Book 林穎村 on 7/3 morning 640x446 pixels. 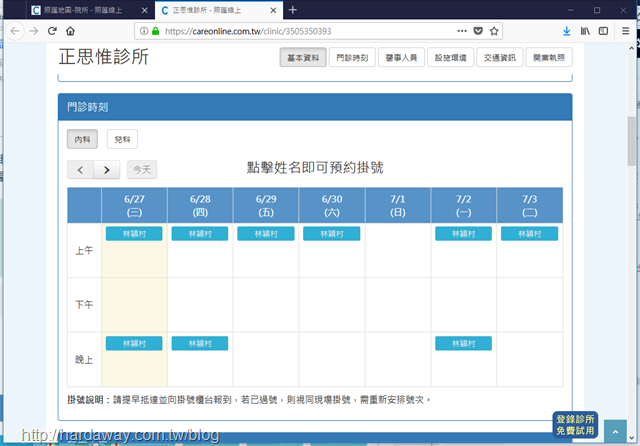(529, 234)
